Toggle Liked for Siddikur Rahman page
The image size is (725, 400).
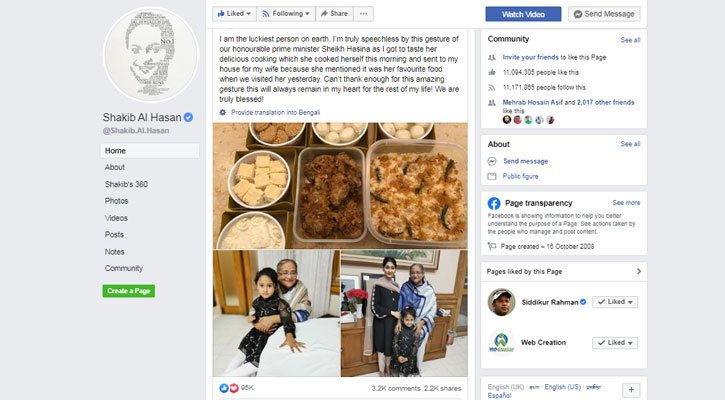pyautogui.click(x=615, y=302)
